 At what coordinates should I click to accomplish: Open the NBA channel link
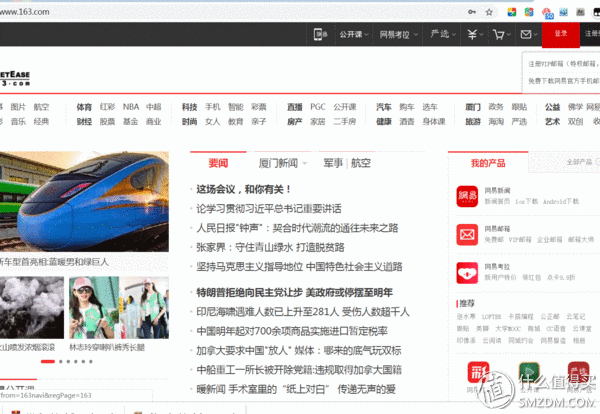pos(131,107)
